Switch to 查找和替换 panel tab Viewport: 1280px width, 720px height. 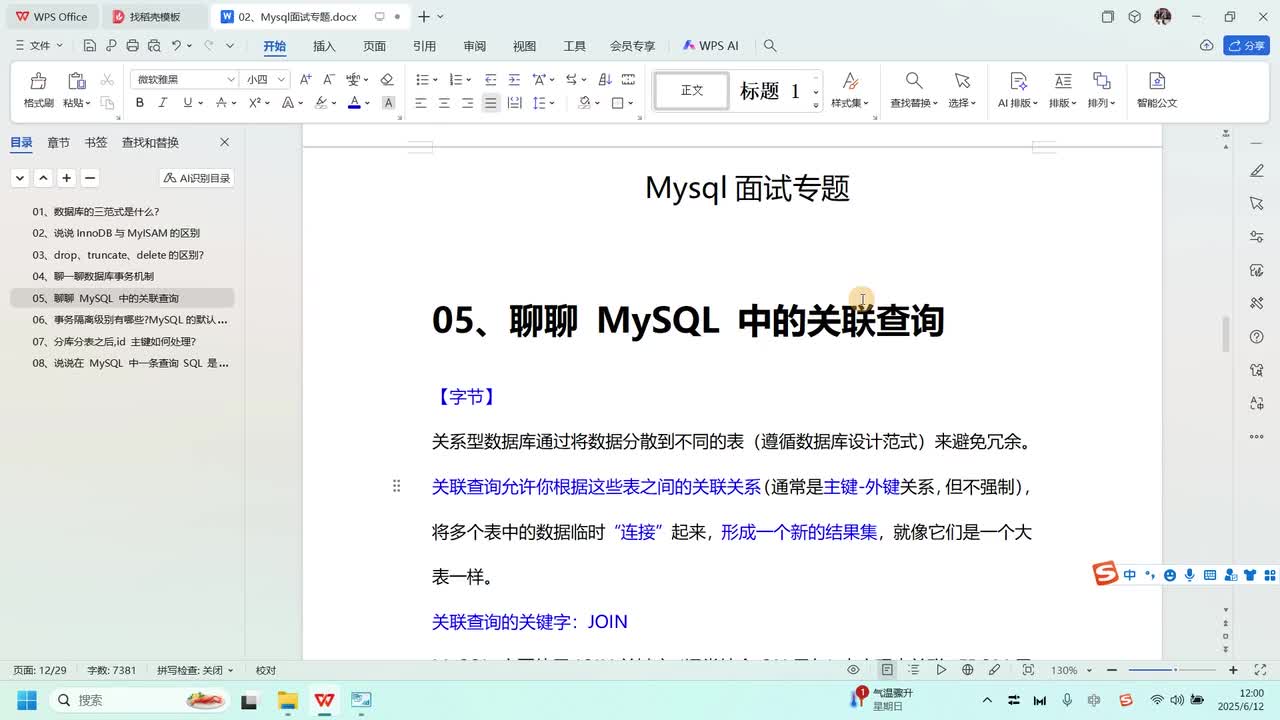pos(150,143)
